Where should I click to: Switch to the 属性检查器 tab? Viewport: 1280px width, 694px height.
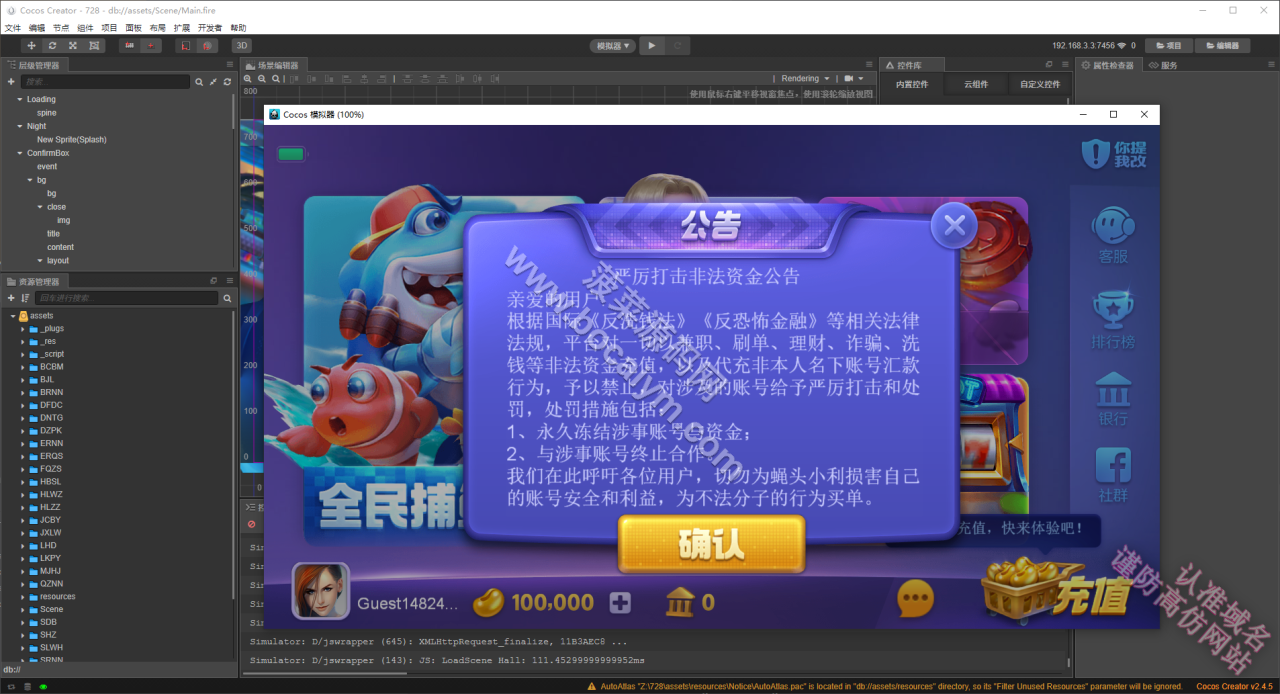1108,65
